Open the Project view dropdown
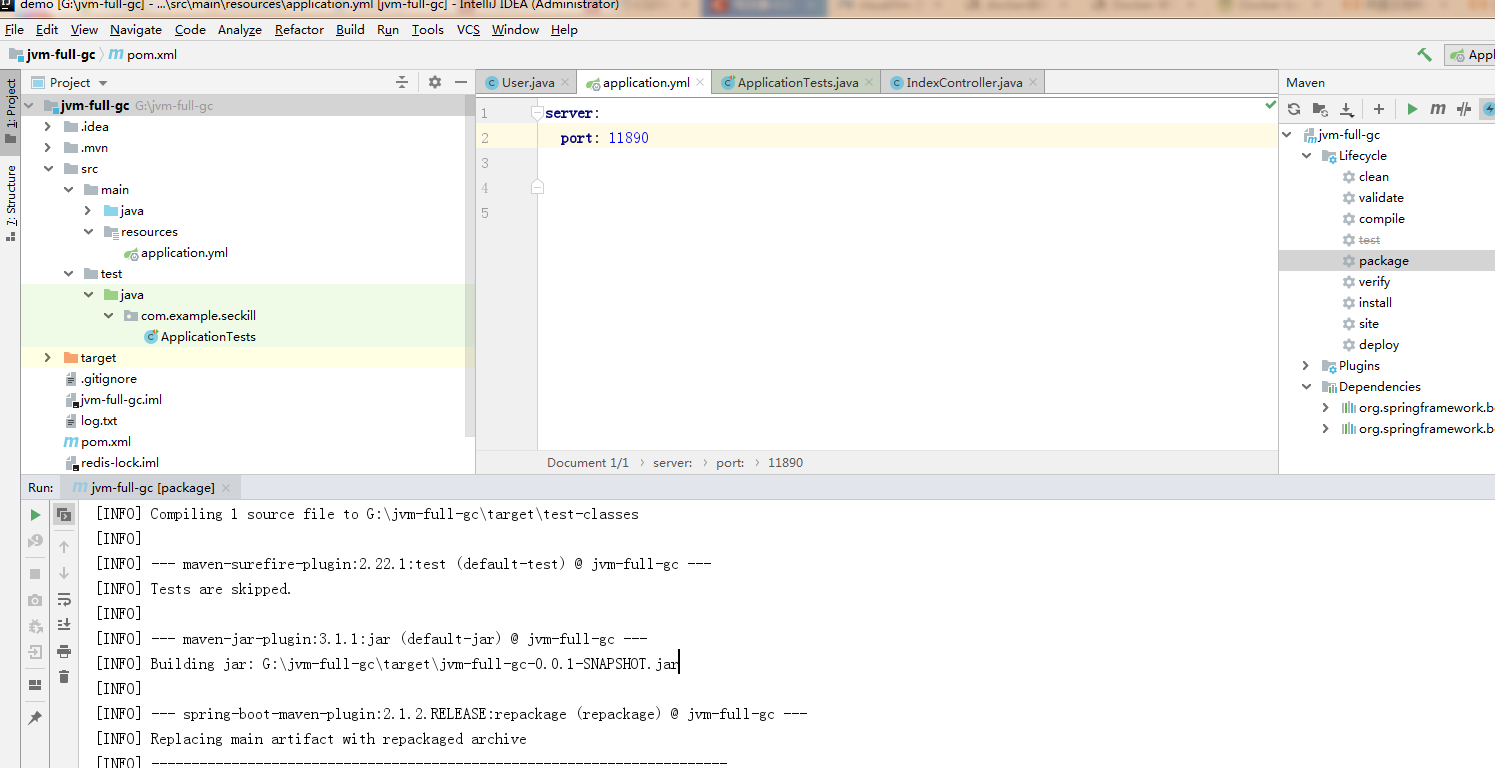This screenshot has width=1495, height=768. pos(103,83)
